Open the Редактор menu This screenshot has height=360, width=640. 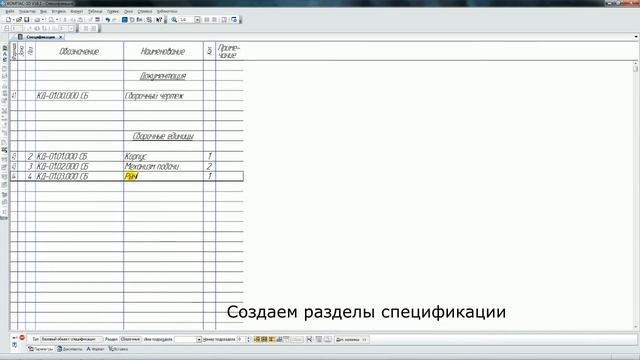pos(27,11)
